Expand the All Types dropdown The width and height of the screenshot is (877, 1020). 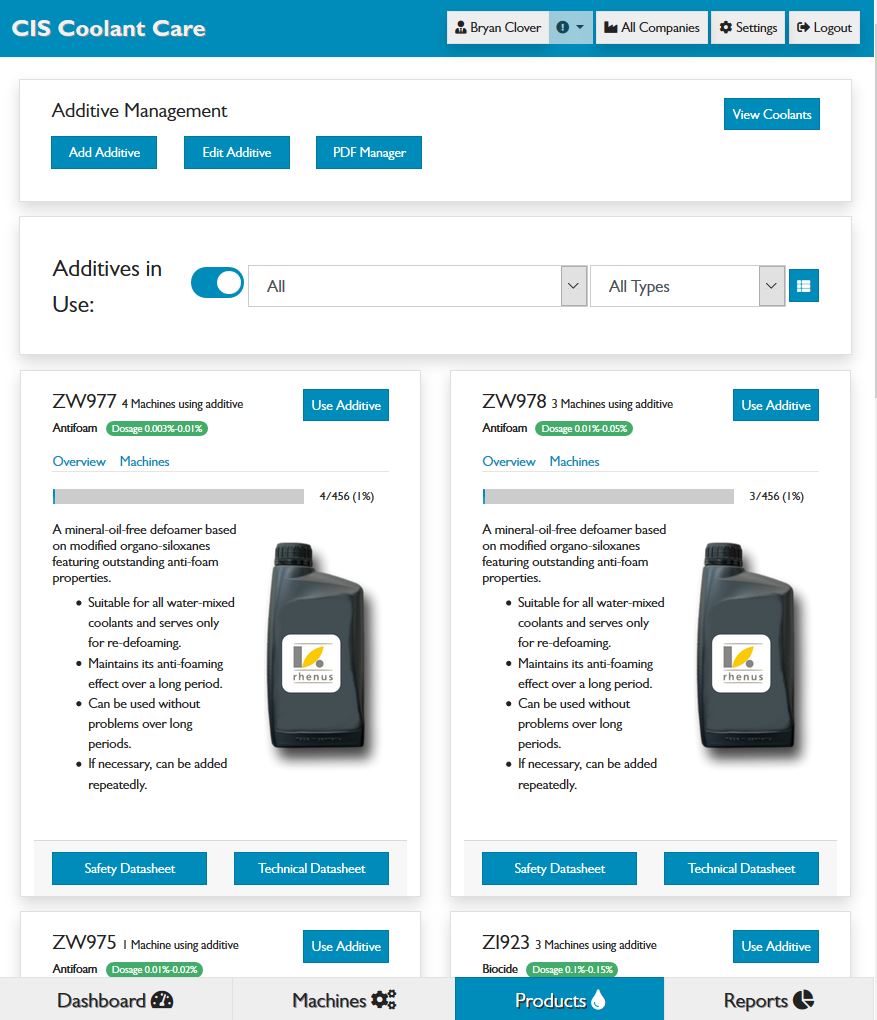click(686, 286)
